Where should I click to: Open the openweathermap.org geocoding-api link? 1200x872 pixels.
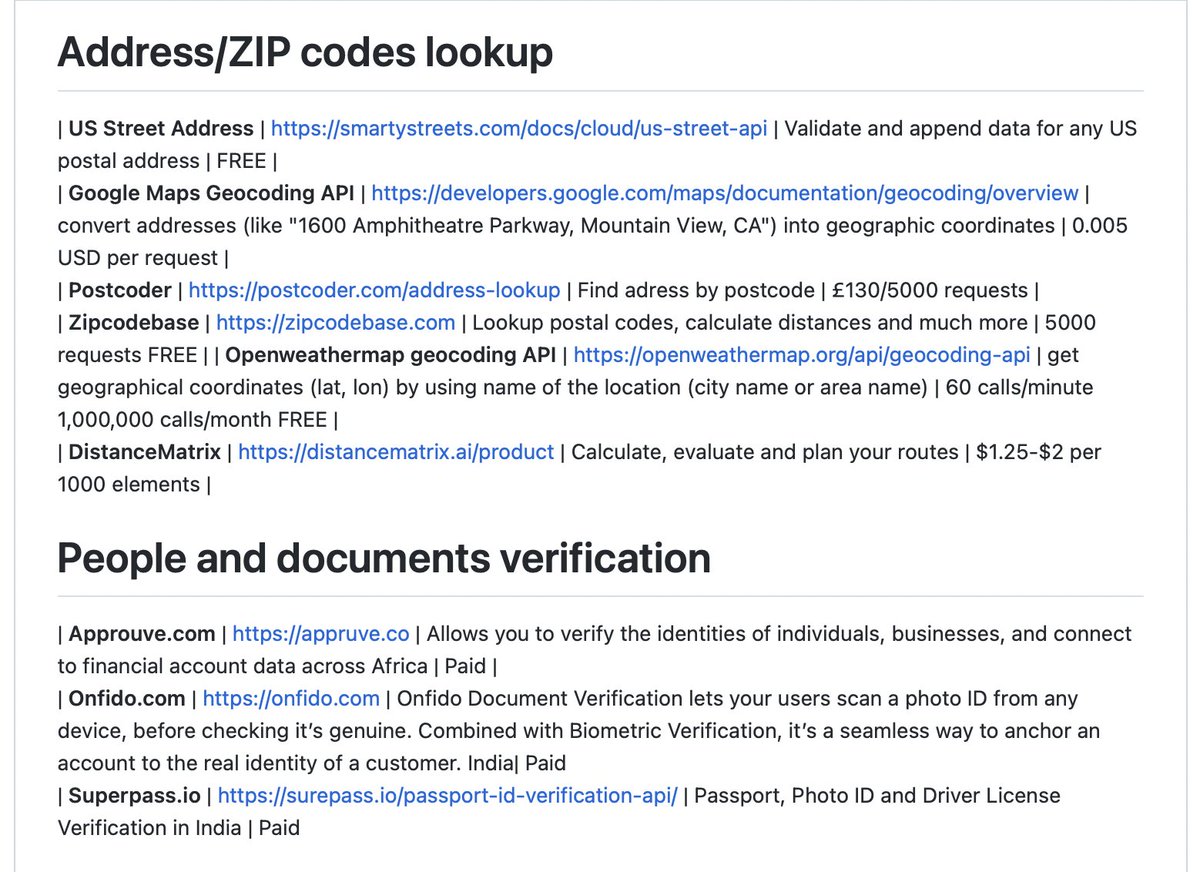tap(802, 355)
